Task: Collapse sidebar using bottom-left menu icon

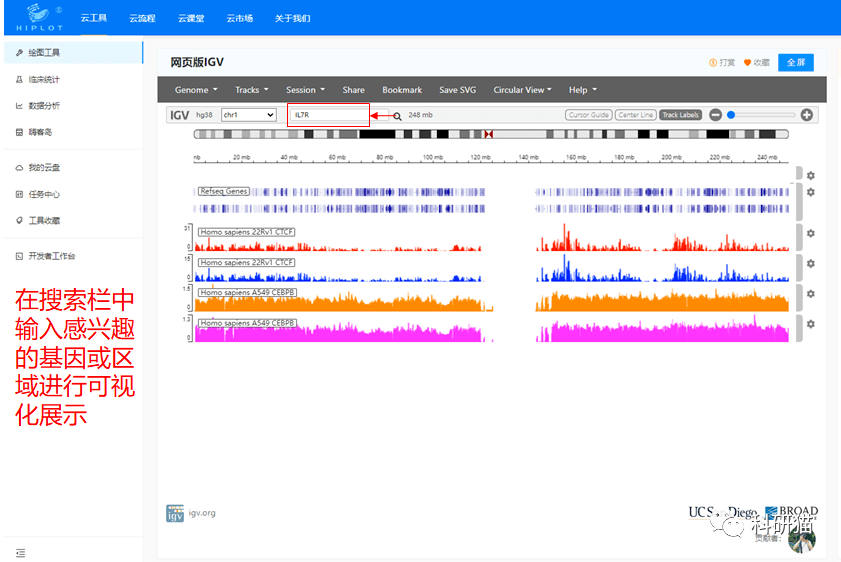Action: pos(20,552)
